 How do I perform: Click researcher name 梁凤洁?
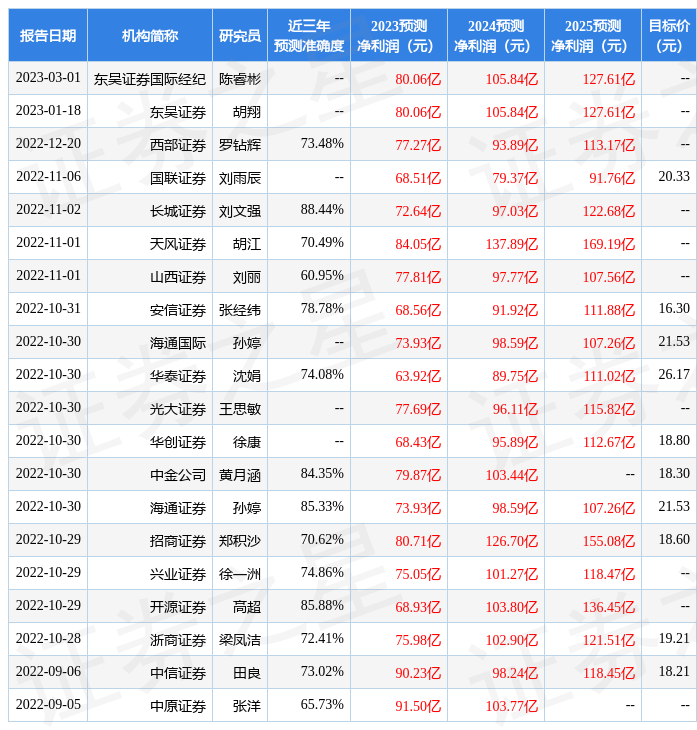pyautogui.click(x=240, y=641)
